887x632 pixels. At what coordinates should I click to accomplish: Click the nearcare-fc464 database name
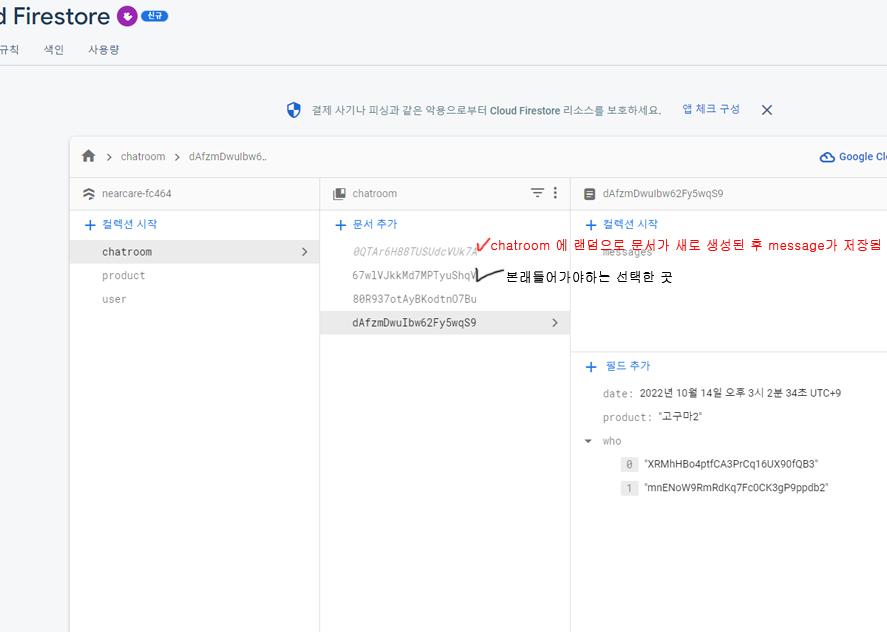(136, 194)
